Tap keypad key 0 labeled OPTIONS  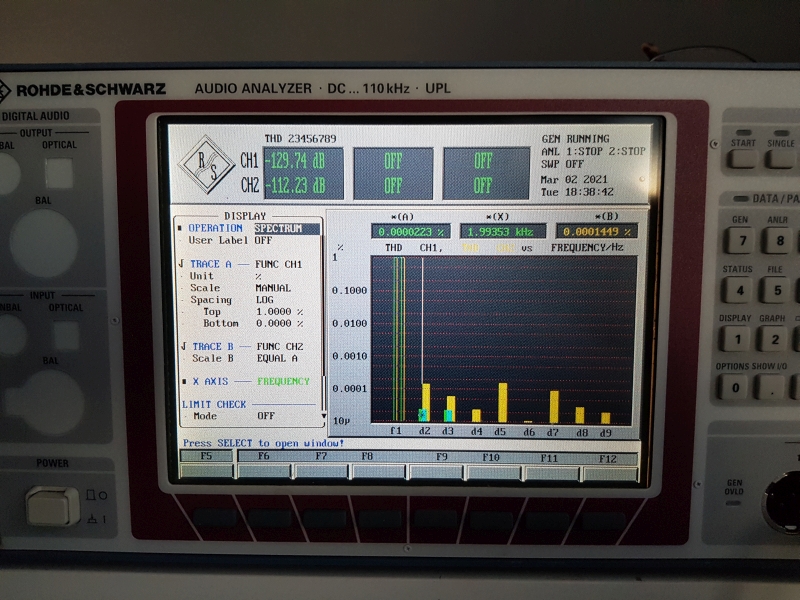click(x=735, y=387)
